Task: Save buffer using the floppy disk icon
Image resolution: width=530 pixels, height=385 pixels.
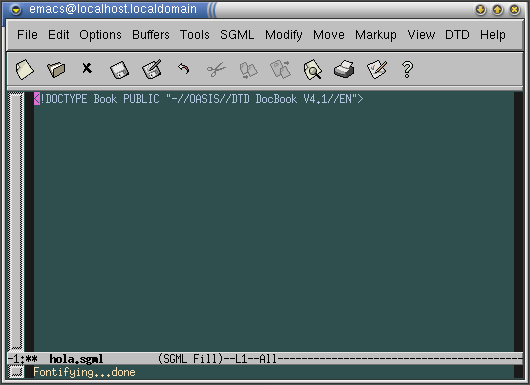Action: [x=119, y=70]
